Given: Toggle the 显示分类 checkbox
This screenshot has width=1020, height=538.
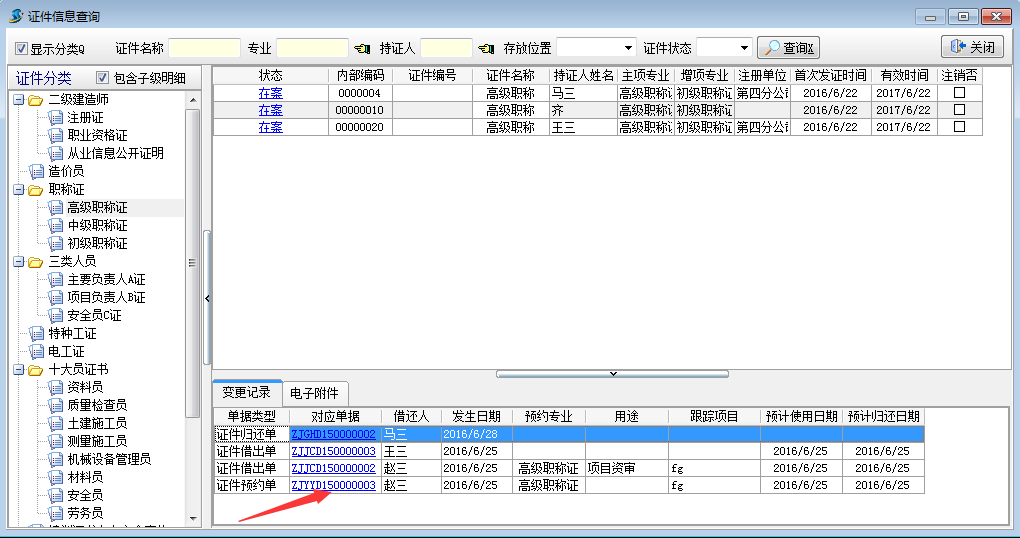Looking at the screenshot, I should pyautogui.click(x=21, y=48).
